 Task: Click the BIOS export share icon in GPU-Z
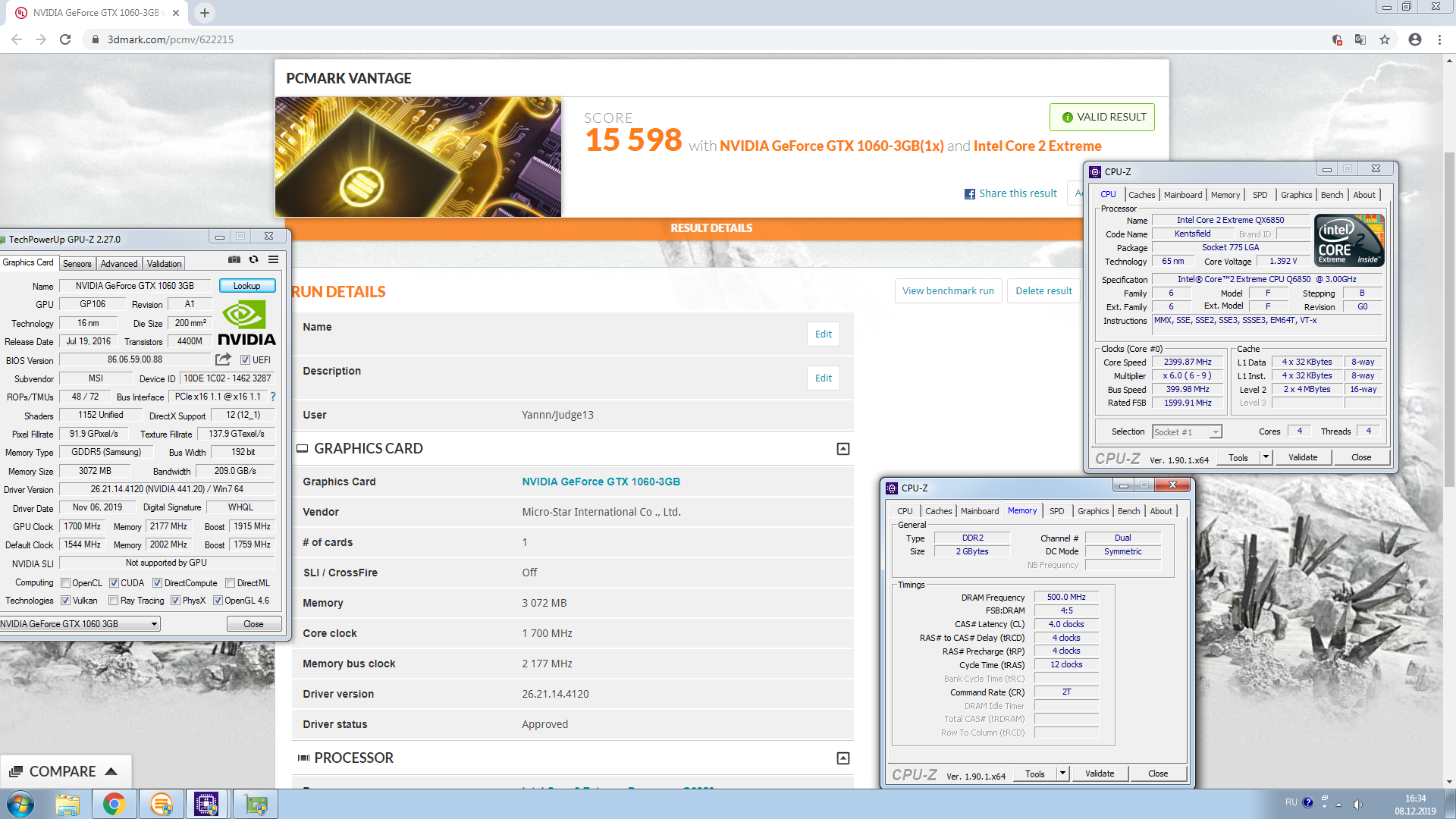(x=223, y=359)
